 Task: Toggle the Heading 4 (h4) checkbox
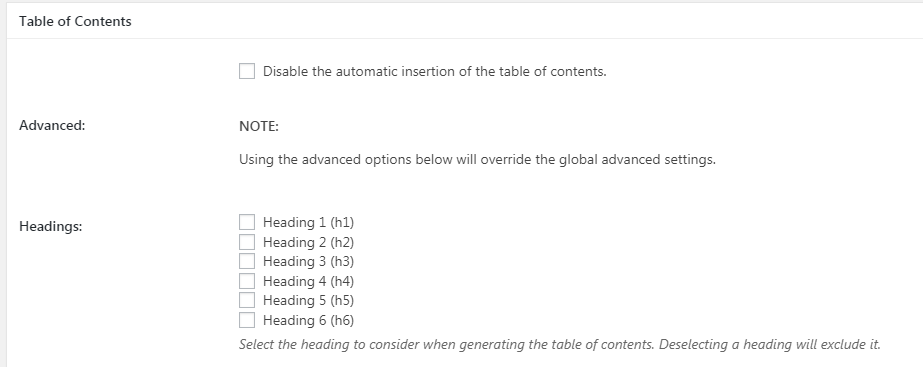point(247,280)
